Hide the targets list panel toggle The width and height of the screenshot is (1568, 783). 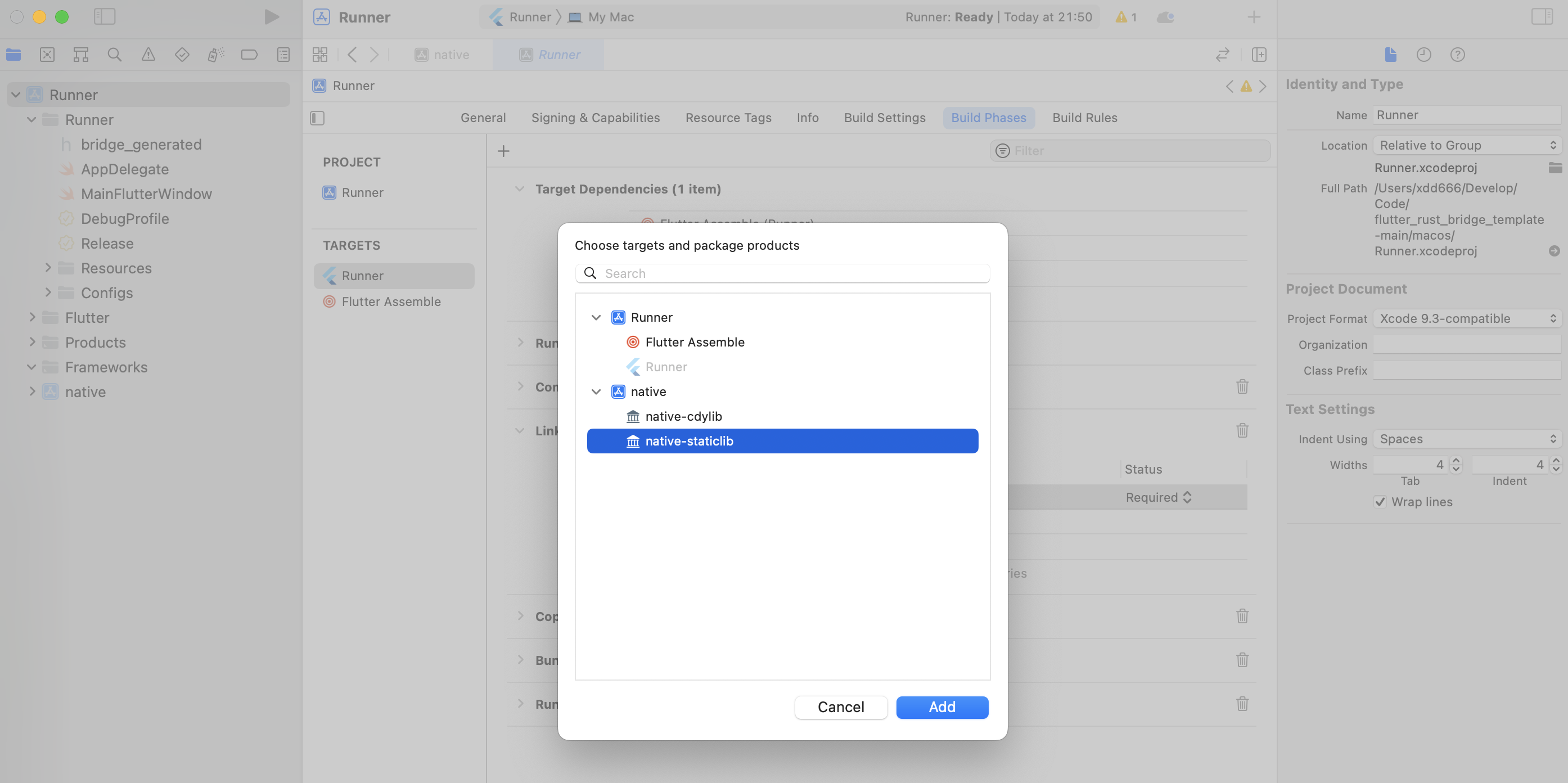coord(317,118)
